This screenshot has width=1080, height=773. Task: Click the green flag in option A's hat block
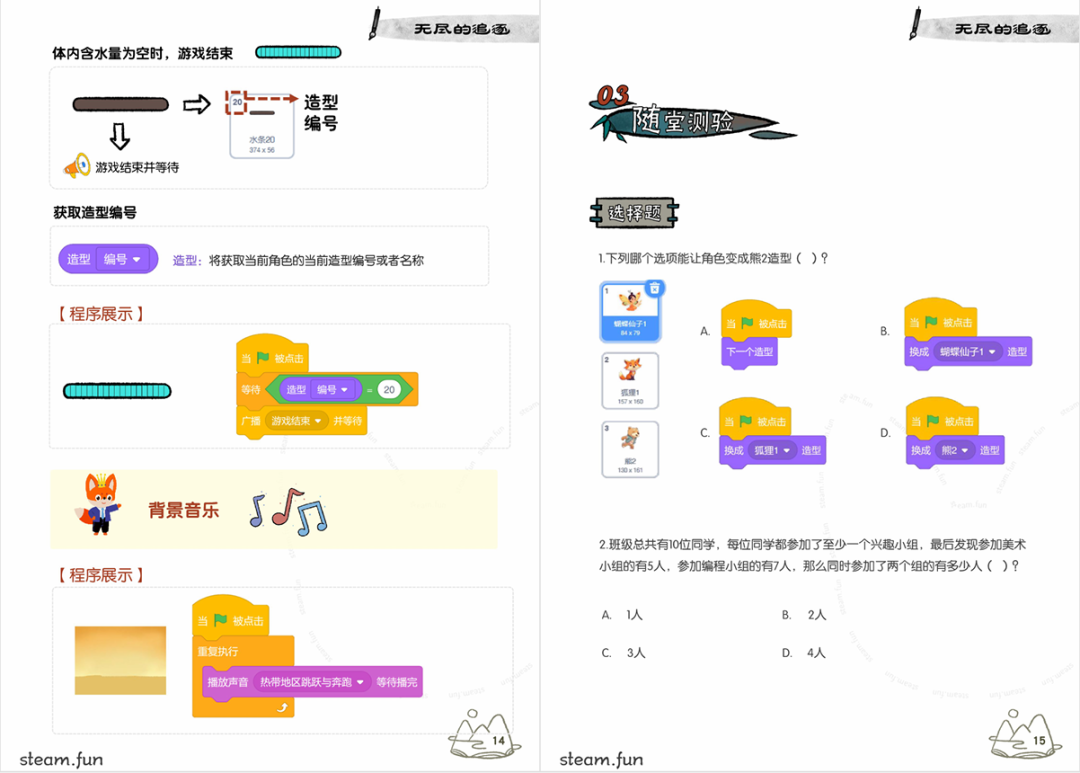click(747, 322)
